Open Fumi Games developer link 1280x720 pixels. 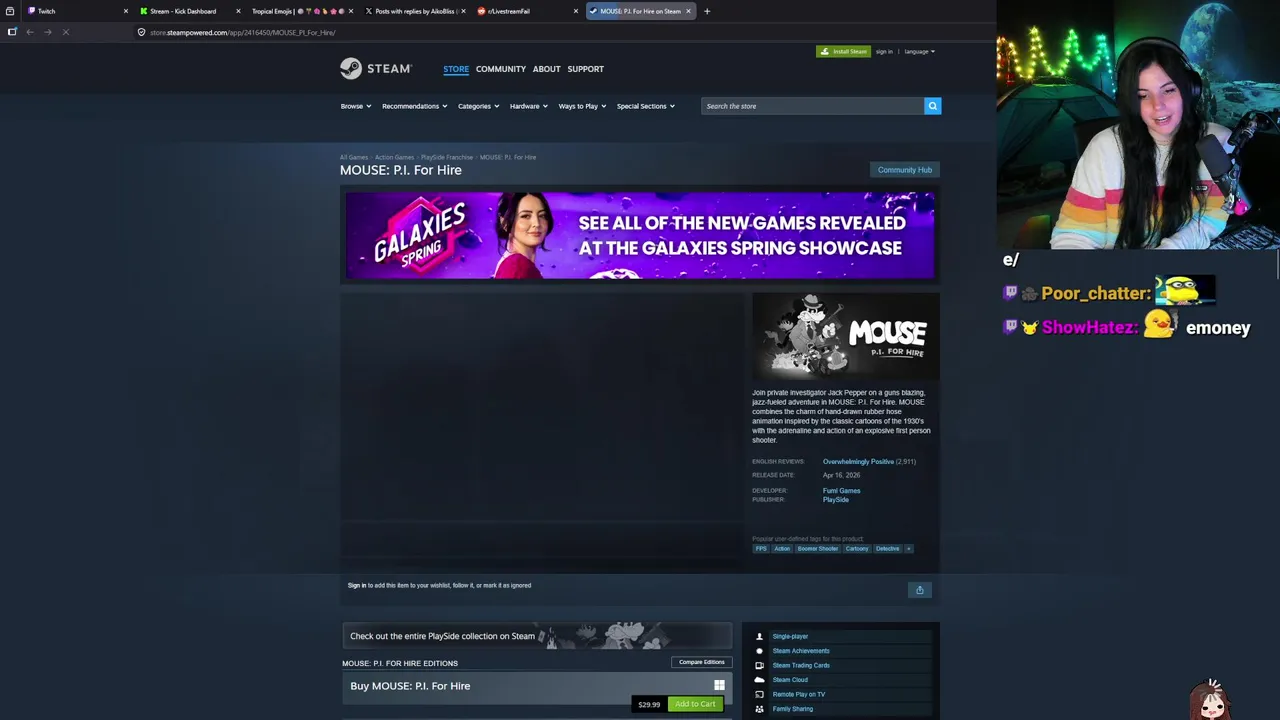(841, 491)
